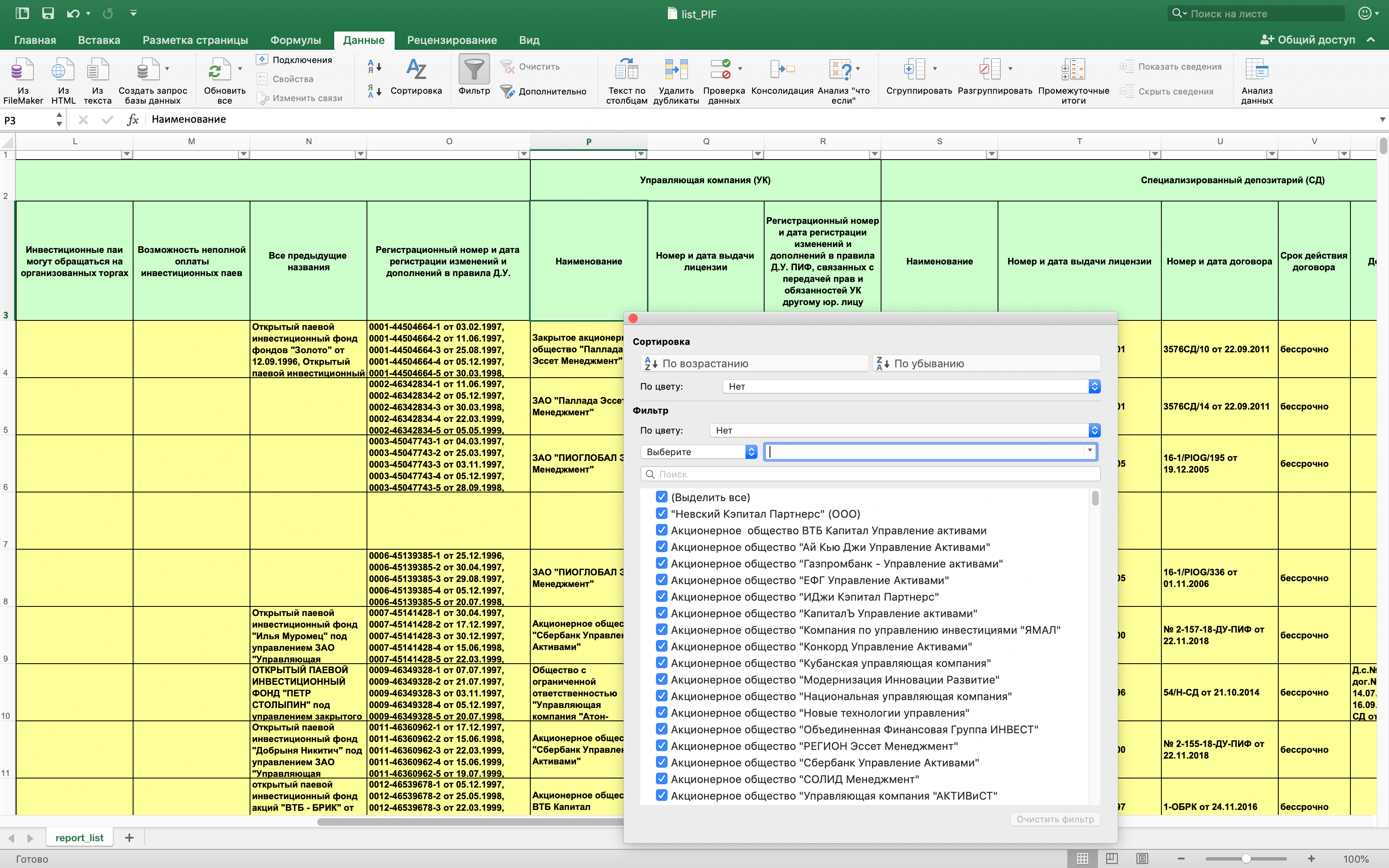Click zoom in plus button
Viewport: 1389px width, 868px height.
(1311, 859)
